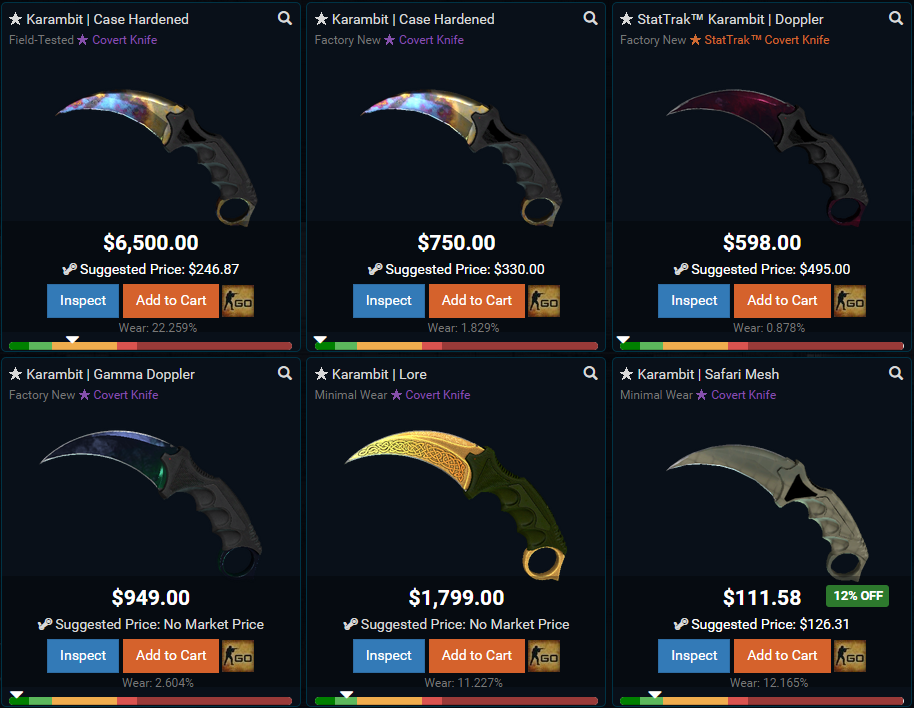Add the $598.00 Doppler to cart

click(x=782, y=301)
